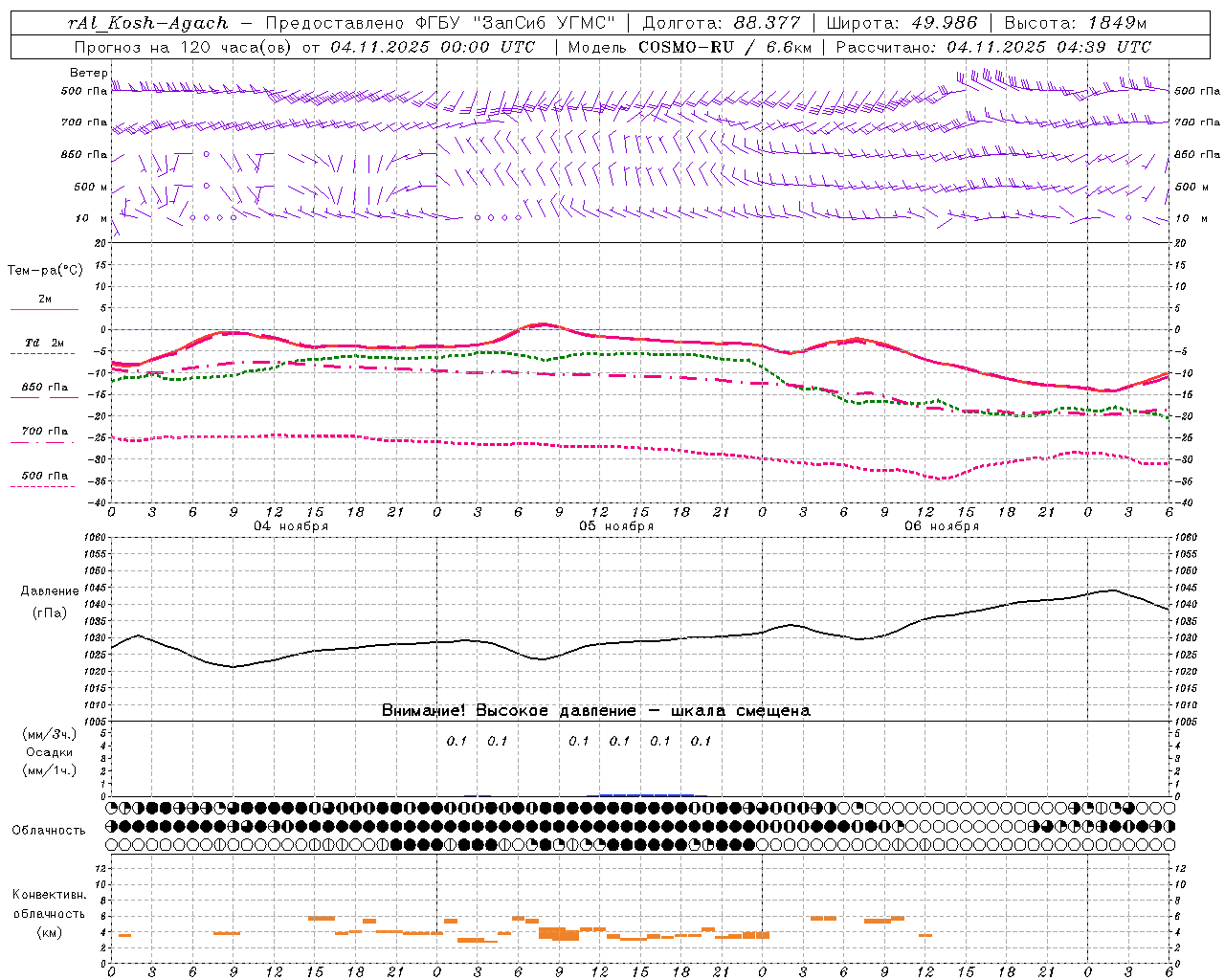Click the warning Внимание! Высокое давление — шкала смещена
This screenshot has height=980, width=1225.
[595, 711]
